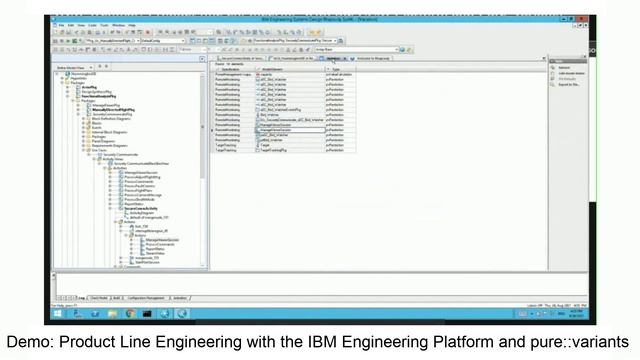This screenshot has width=640, height=360.
Task: Select the Configuration Management output tab
Action: pos(146,298)
